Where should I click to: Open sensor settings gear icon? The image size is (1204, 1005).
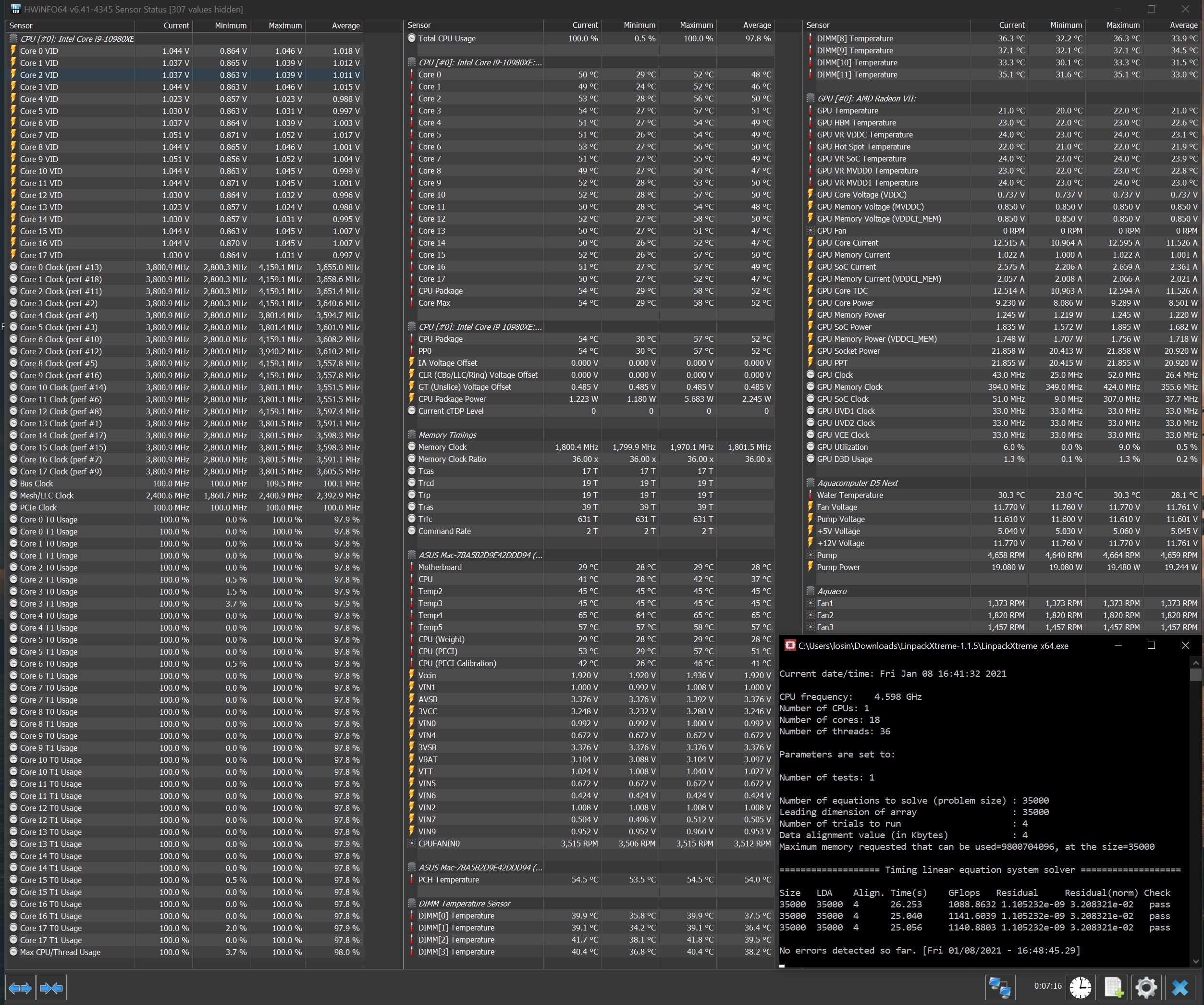click(x=1146, y=988)
